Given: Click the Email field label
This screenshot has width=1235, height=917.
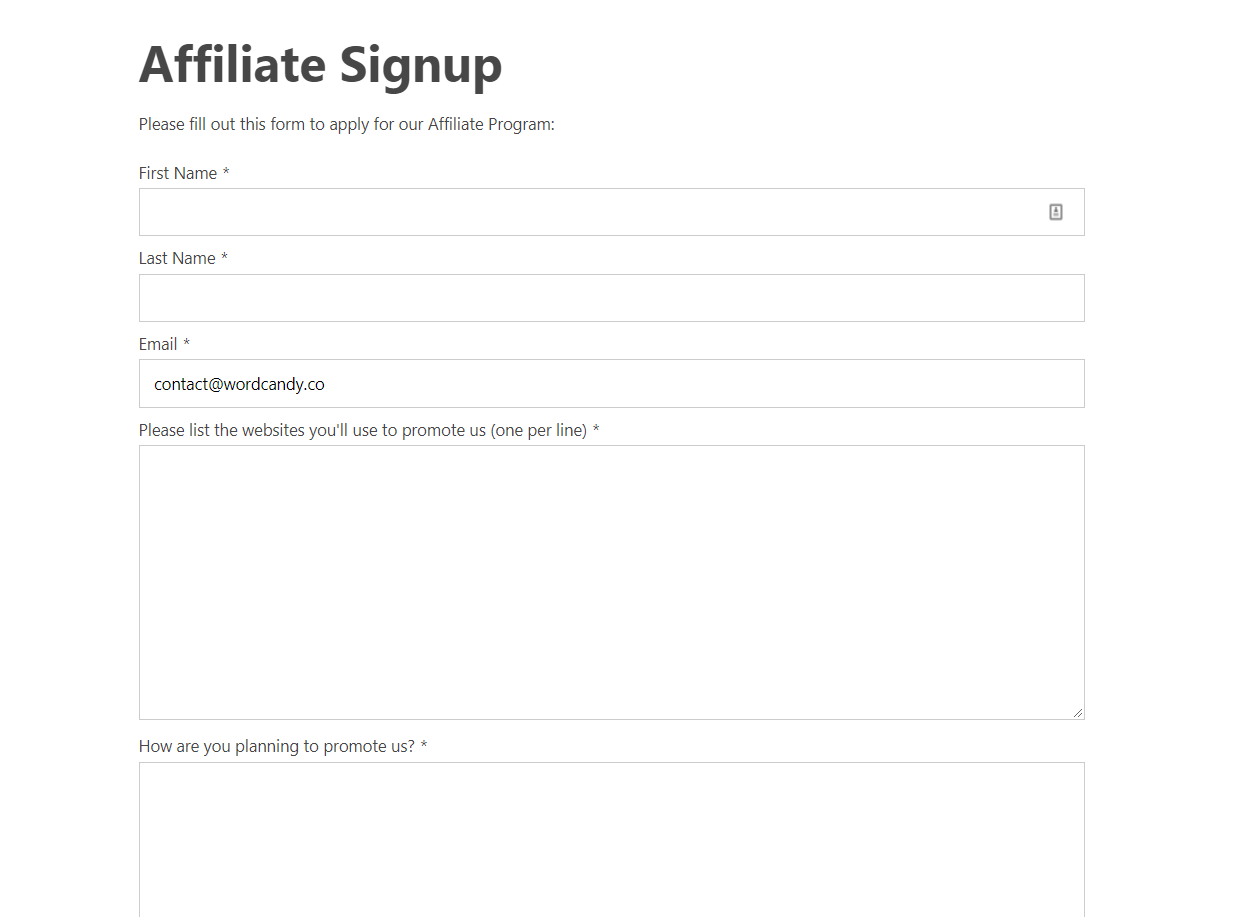Looking at the screenshot, I should click(x=158, y=344).
